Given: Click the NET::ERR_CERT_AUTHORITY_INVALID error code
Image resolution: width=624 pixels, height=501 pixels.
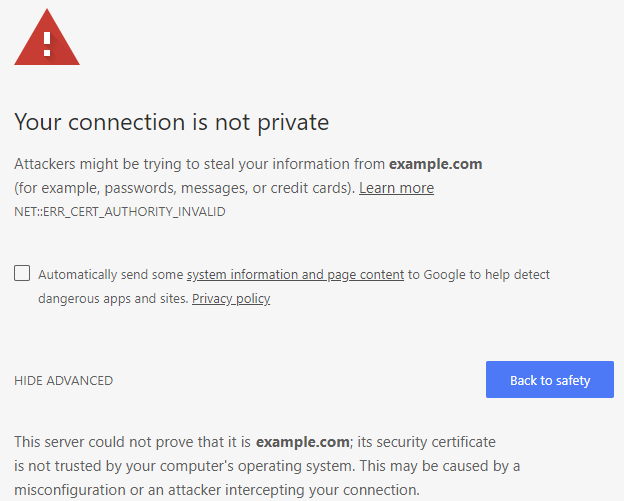Looking at the screenshot, I should [x=120, y=212].
